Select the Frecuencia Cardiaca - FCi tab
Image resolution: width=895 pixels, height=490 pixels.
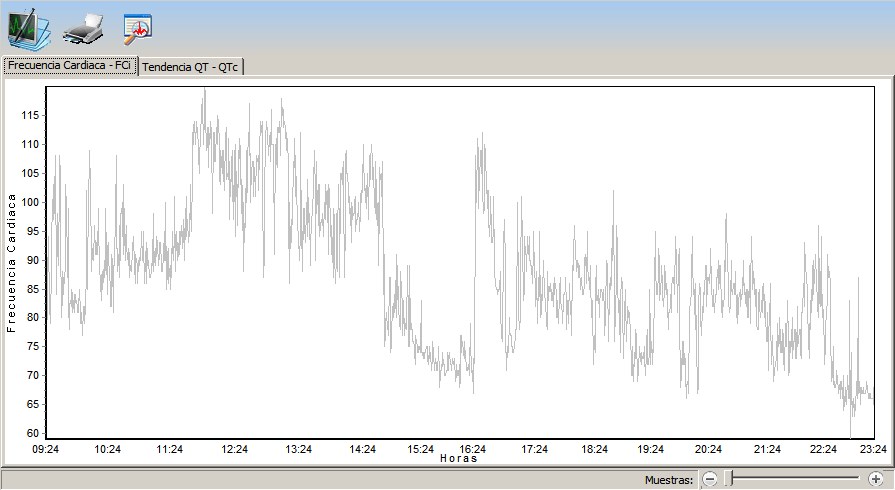pyautogui.click(x=69, y=66)
